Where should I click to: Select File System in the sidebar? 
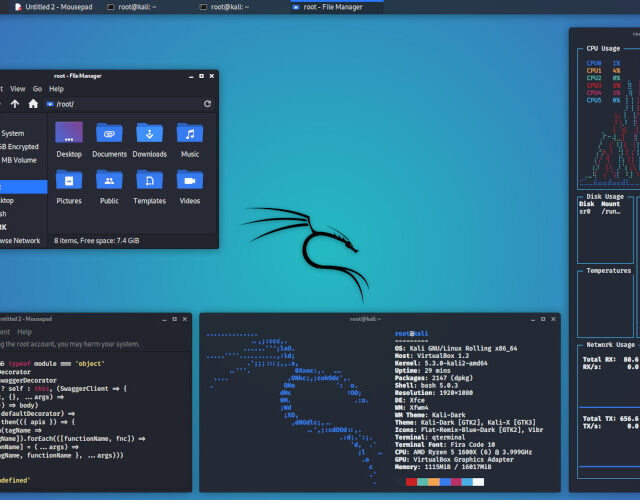coord(22,133)
